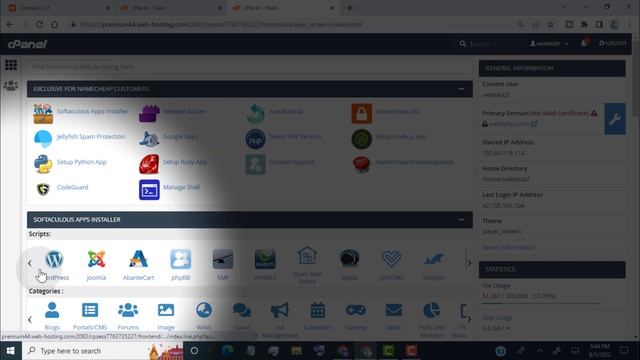640x360 pixels.
Task: Open the user account dropdown
Action: coord(549,44)
